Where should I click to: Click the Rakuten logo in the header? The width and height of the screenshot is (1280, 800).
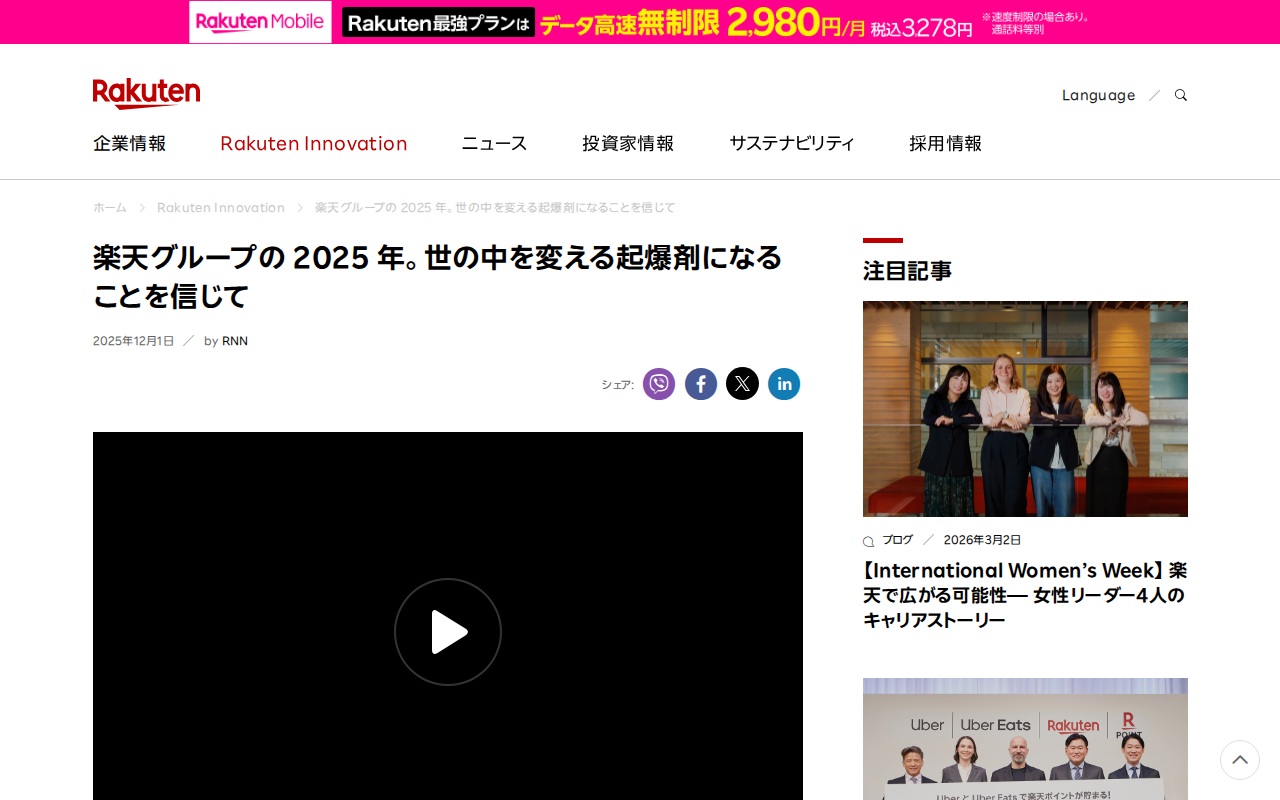point(146,92)
